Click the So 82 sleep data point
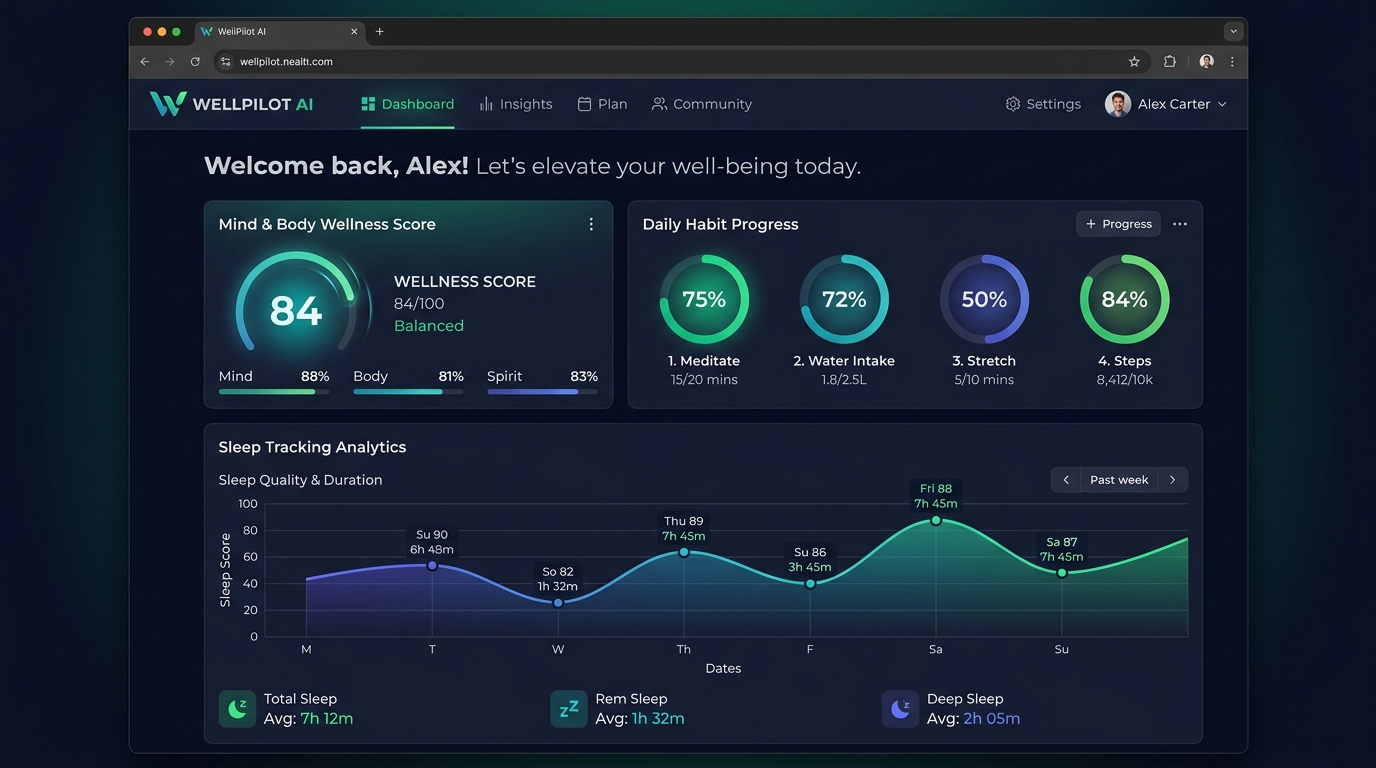 pyautogui.click(x=558, y=602)
